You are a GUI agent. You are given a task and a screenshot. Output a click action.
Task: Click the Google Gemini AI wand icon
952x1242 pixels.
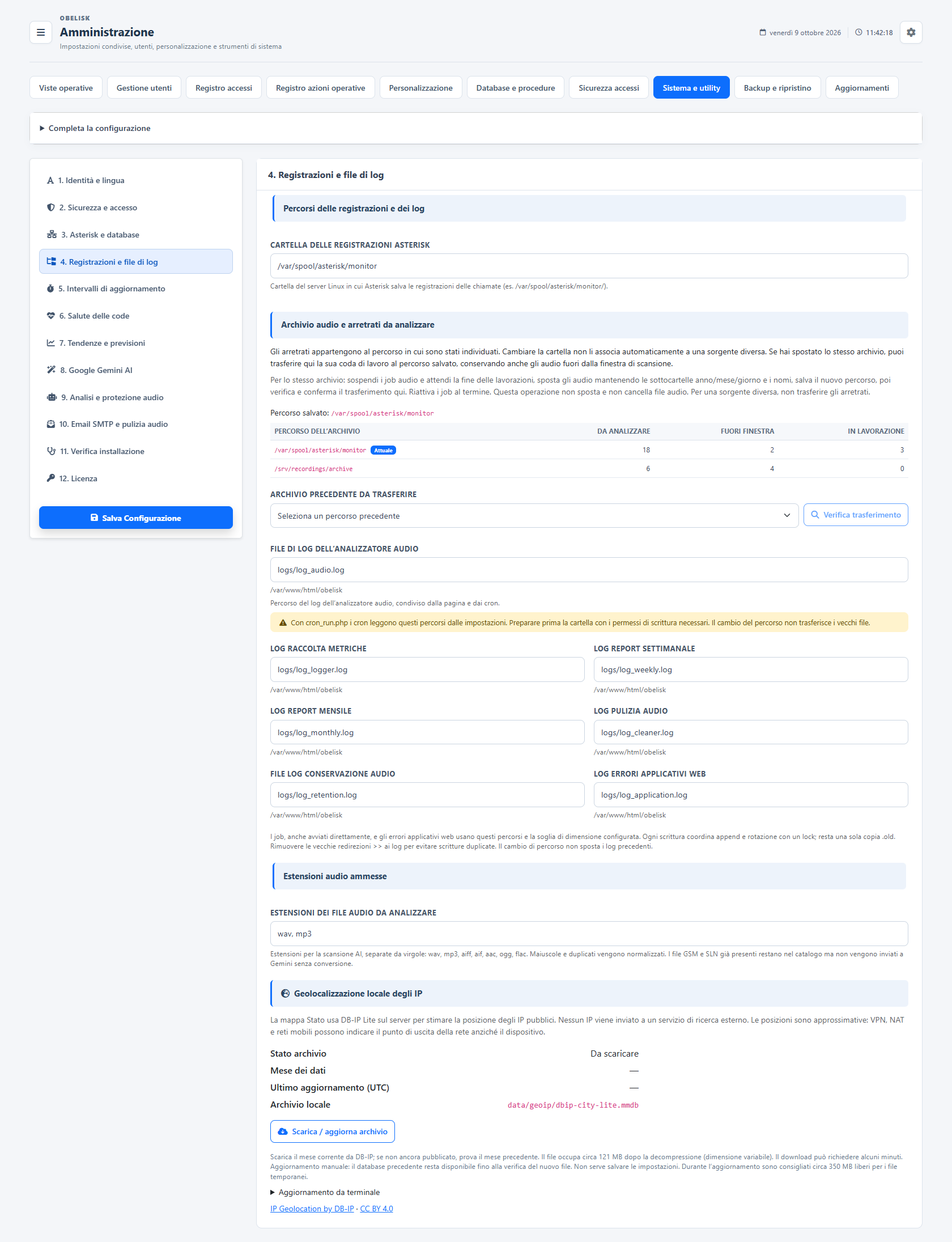(52, 370)
